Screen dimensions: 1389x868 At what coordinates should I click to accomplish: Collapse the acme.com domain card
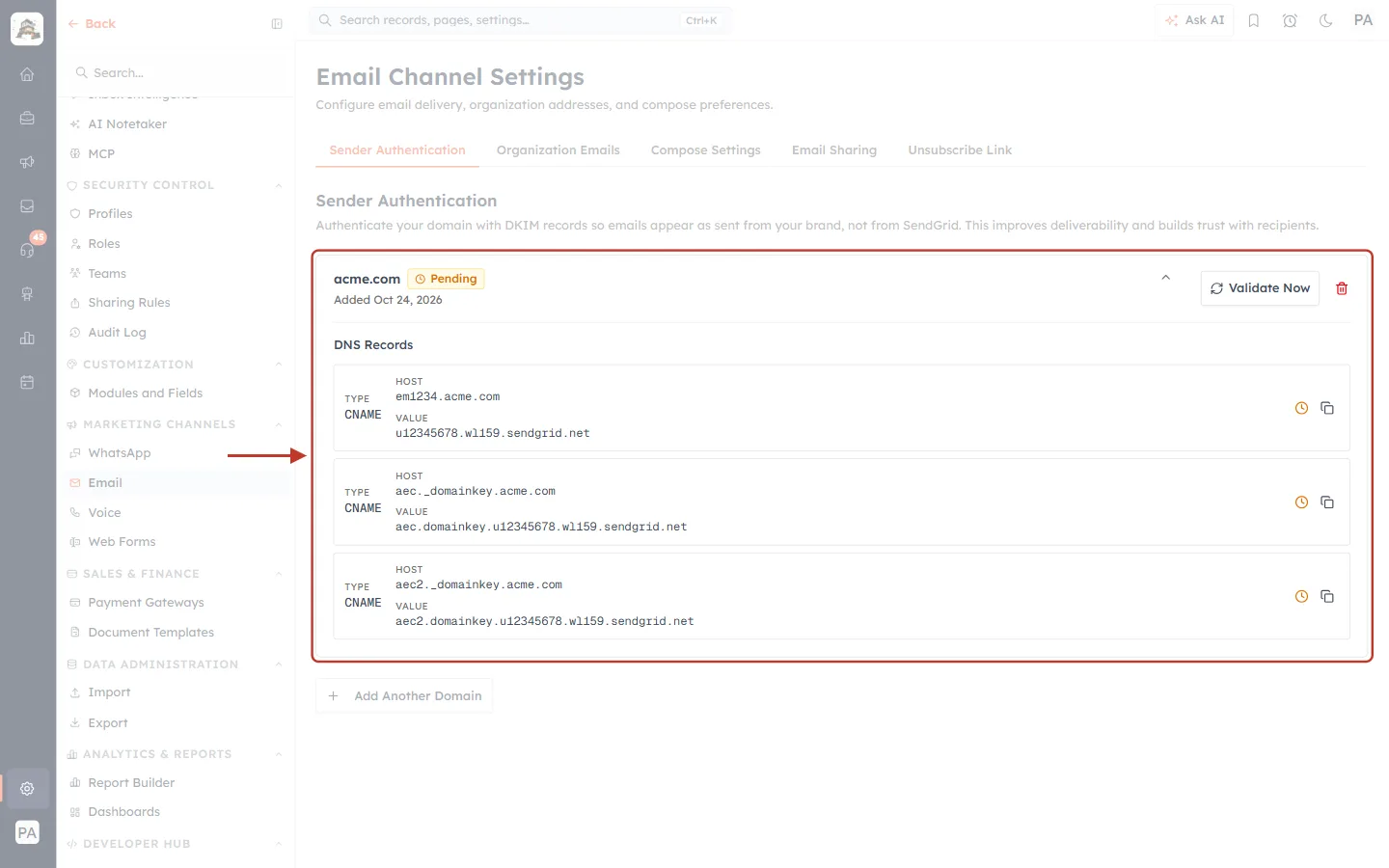pos(1166,278)
